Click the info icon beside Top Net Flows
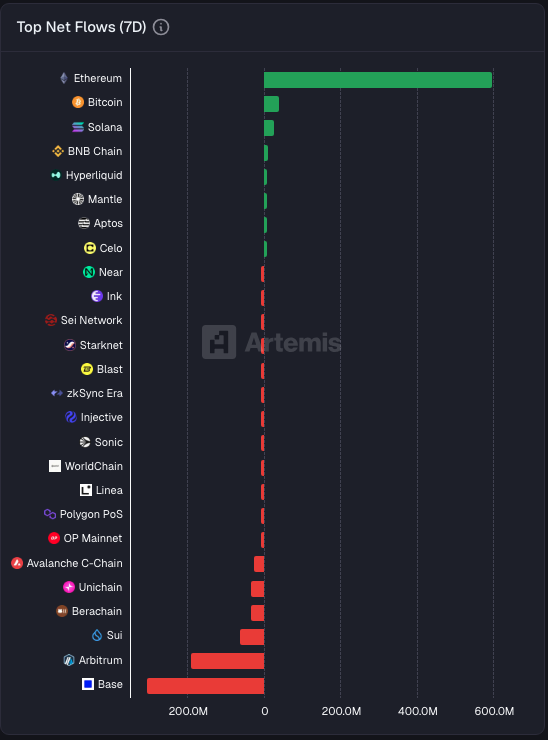This screenshot has width=548, height=740. pos(161,27)
